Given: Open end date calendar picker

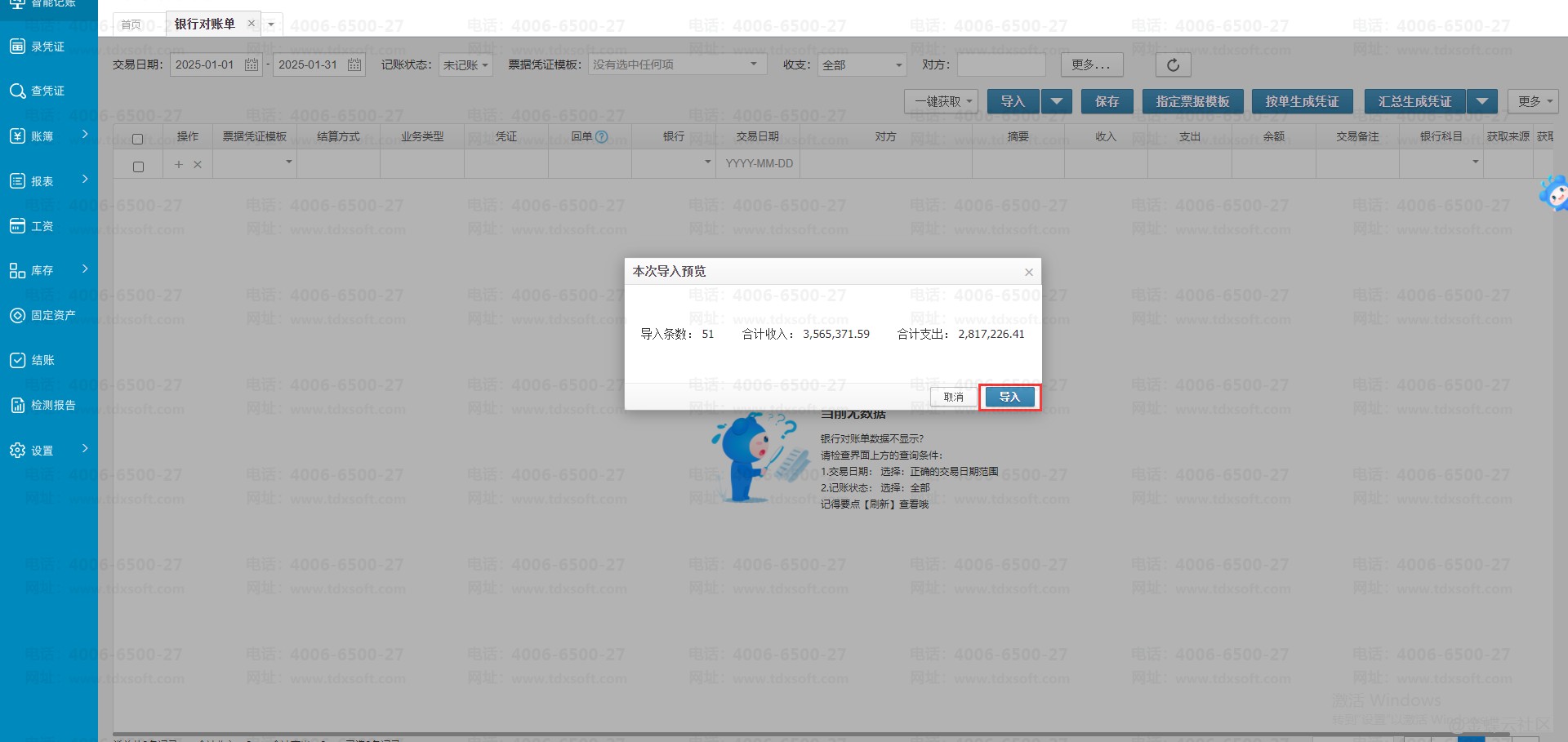Looking at the screenshot, I should [x=354, y=65].
